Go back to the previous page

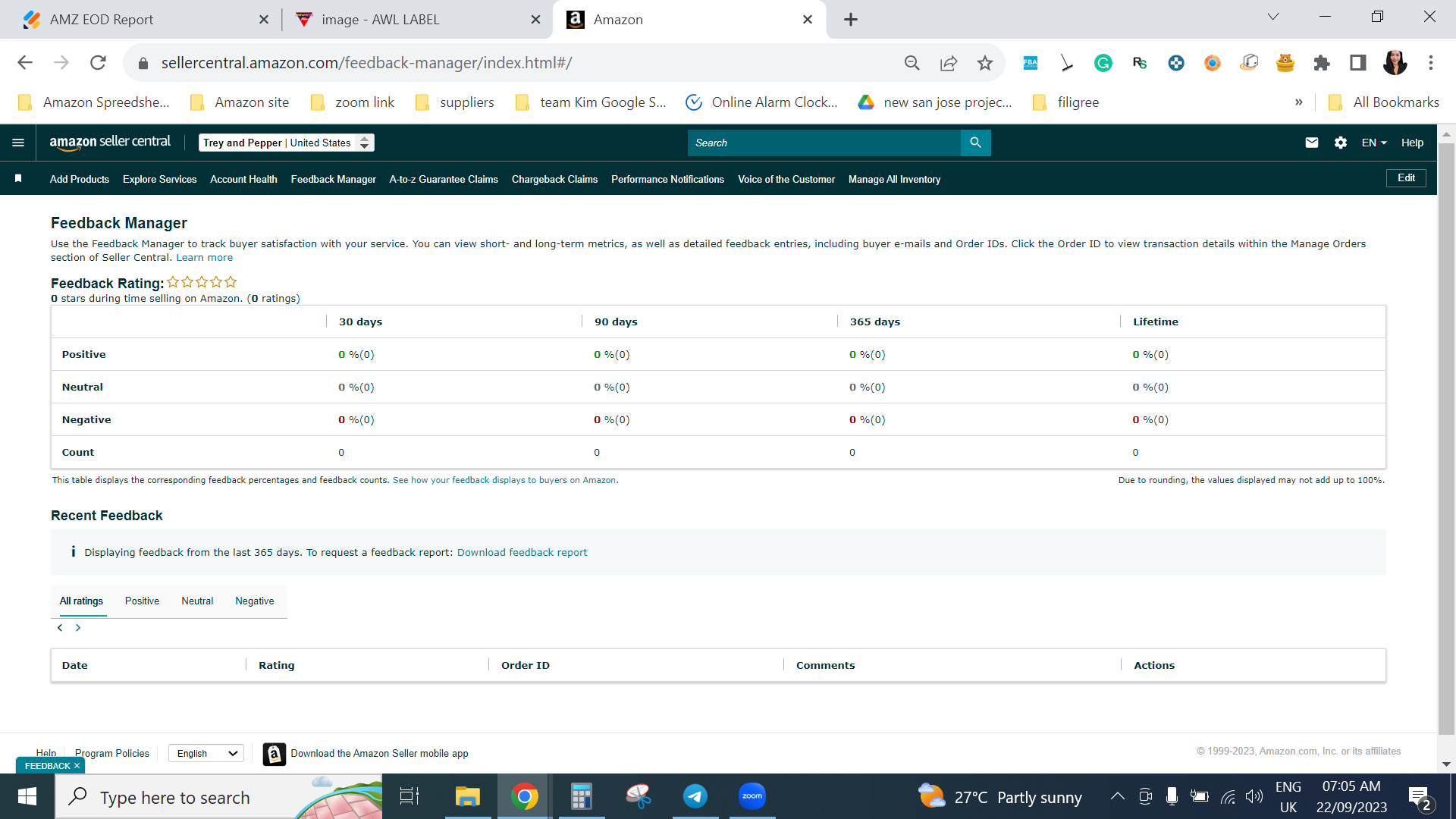(25, 63)
